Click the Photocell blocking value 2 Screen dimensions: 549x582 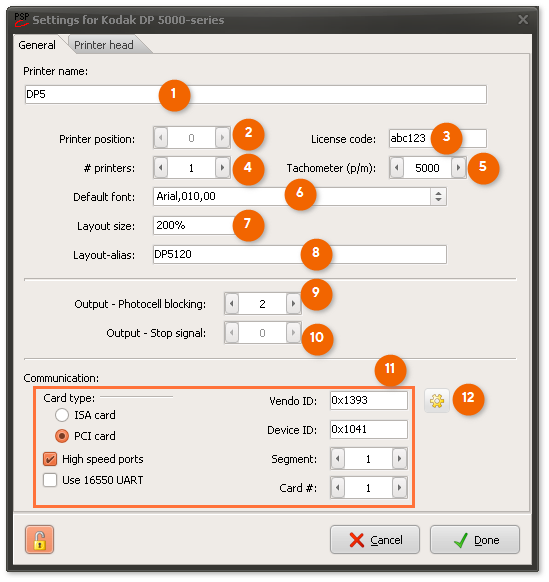click(x=262, y=304)
